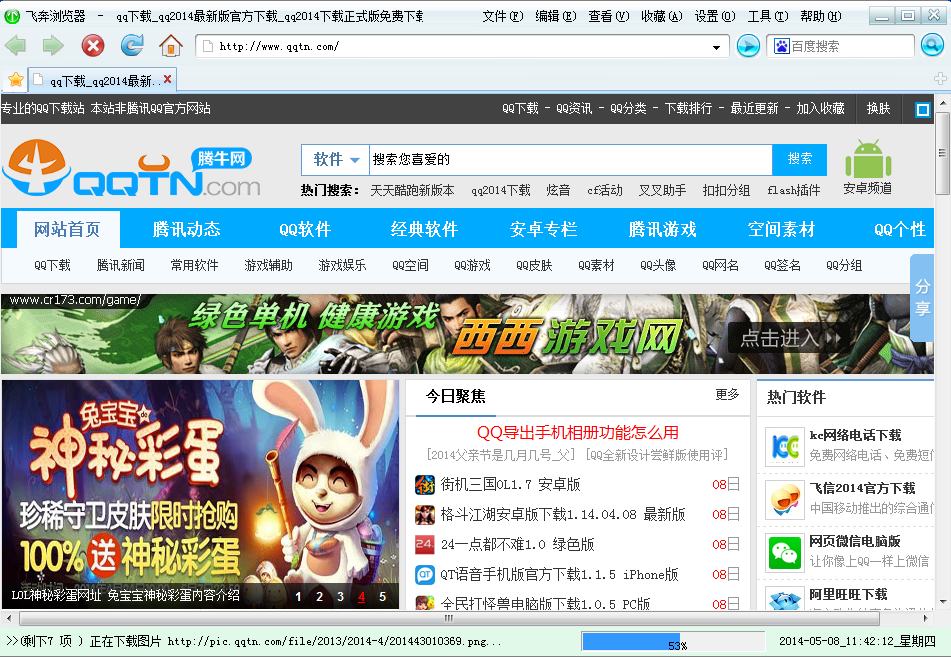
Task: Click the 游戏辅助 sub-navigation link
Action: point(269,265)
